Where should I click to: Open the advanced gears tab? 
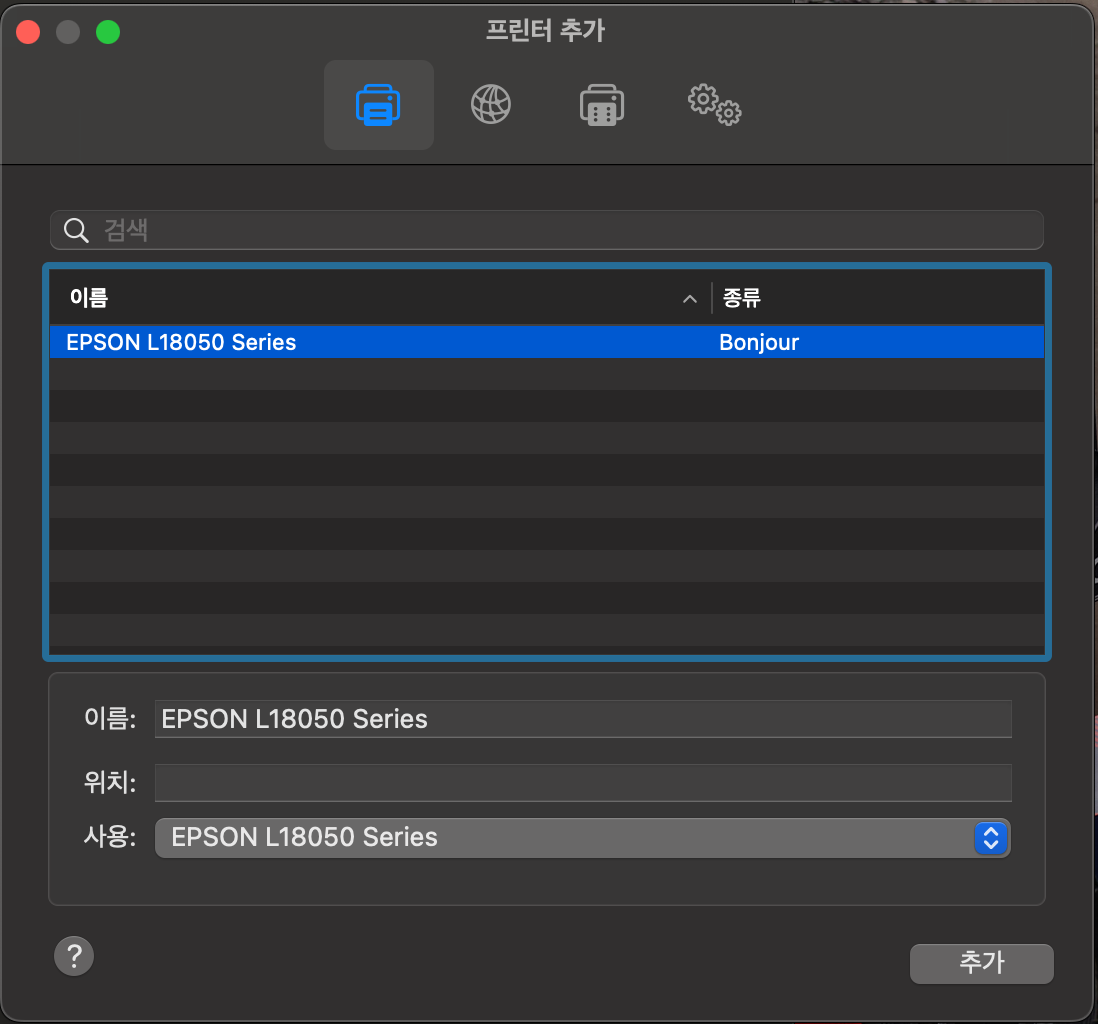pos(714,105)
